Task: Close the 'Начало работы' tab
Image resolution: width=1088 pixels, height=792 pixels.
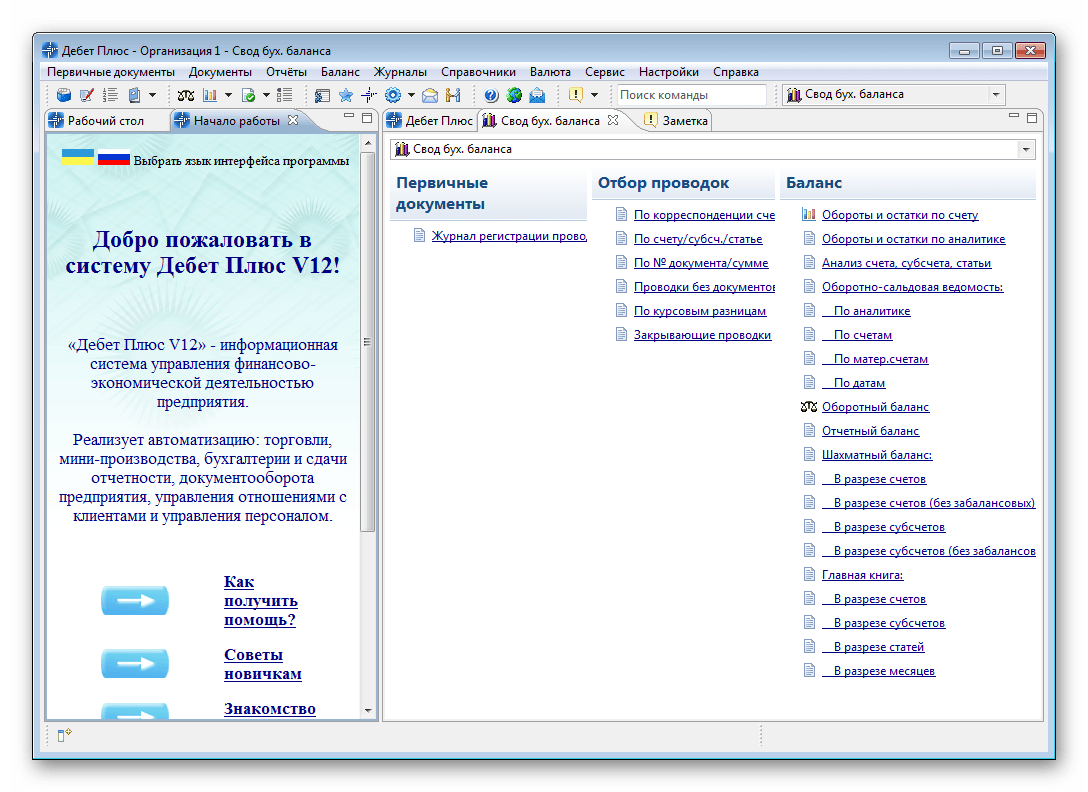Action: 293,120
